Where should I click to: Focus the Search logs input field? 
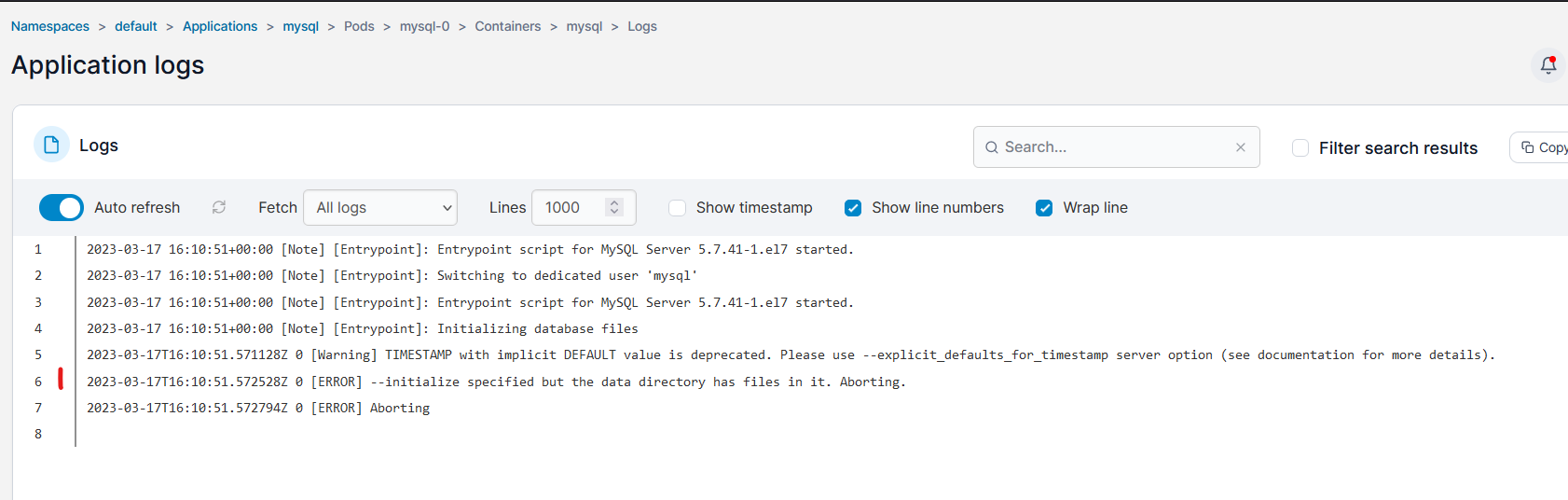click(1116, 147)
